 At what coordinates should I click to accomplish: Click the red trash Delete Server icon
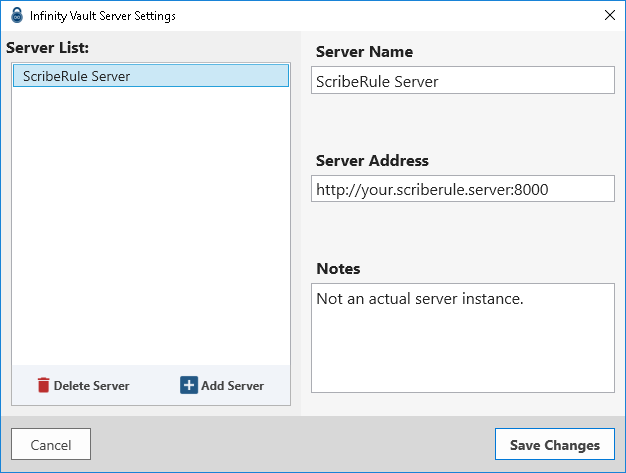[43, 385]
